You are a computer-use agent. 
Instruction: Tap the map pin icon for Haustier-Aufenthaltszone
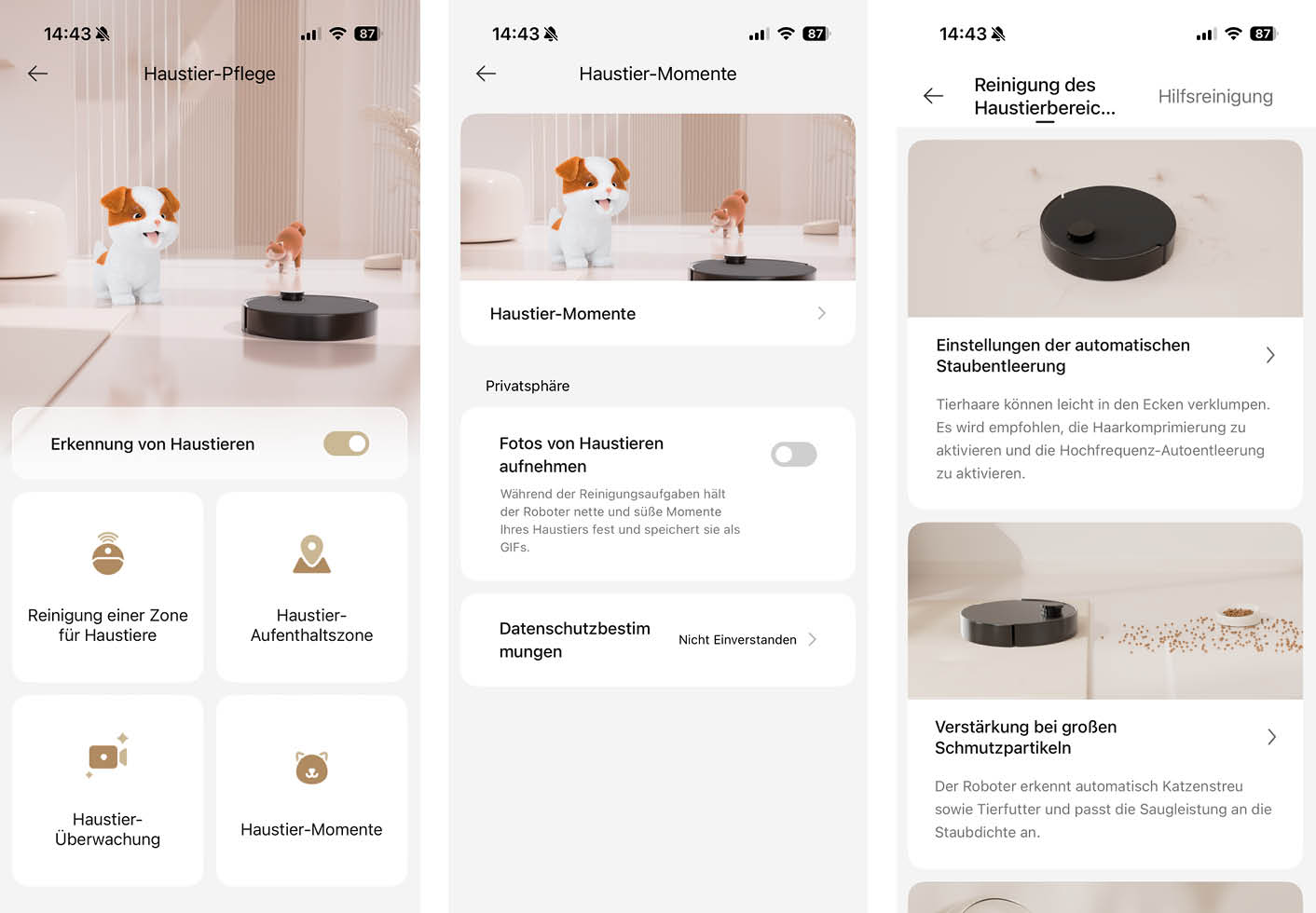(311, 553)
